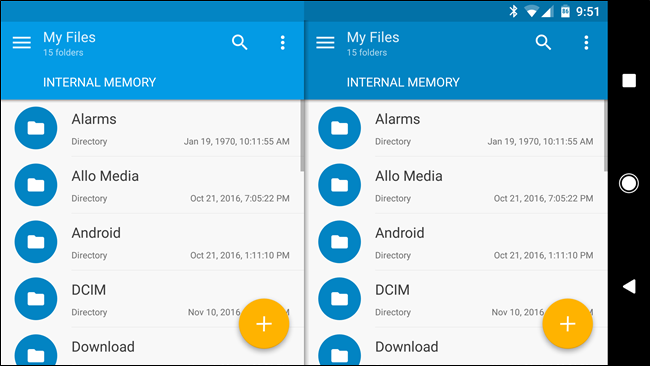
Task: Tap 'Download' name in right pane
Action: tap(407, 347)
